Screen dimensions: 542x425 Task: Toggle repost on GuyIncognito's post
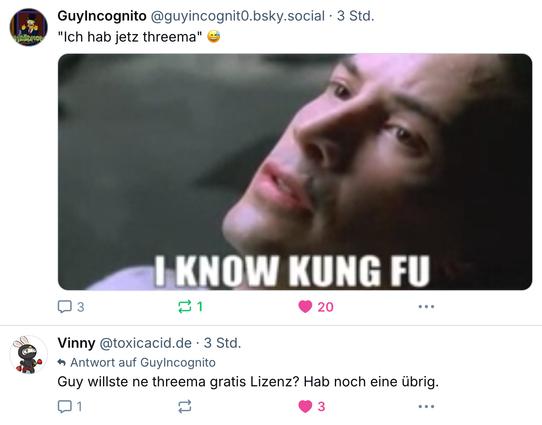[185, 306]
